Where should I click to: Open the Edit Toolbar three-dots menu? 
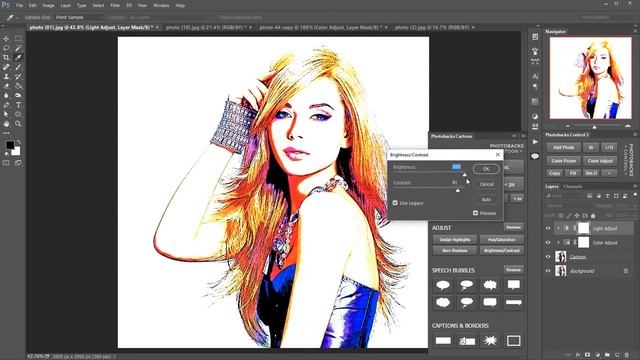[x=6, y=133]
